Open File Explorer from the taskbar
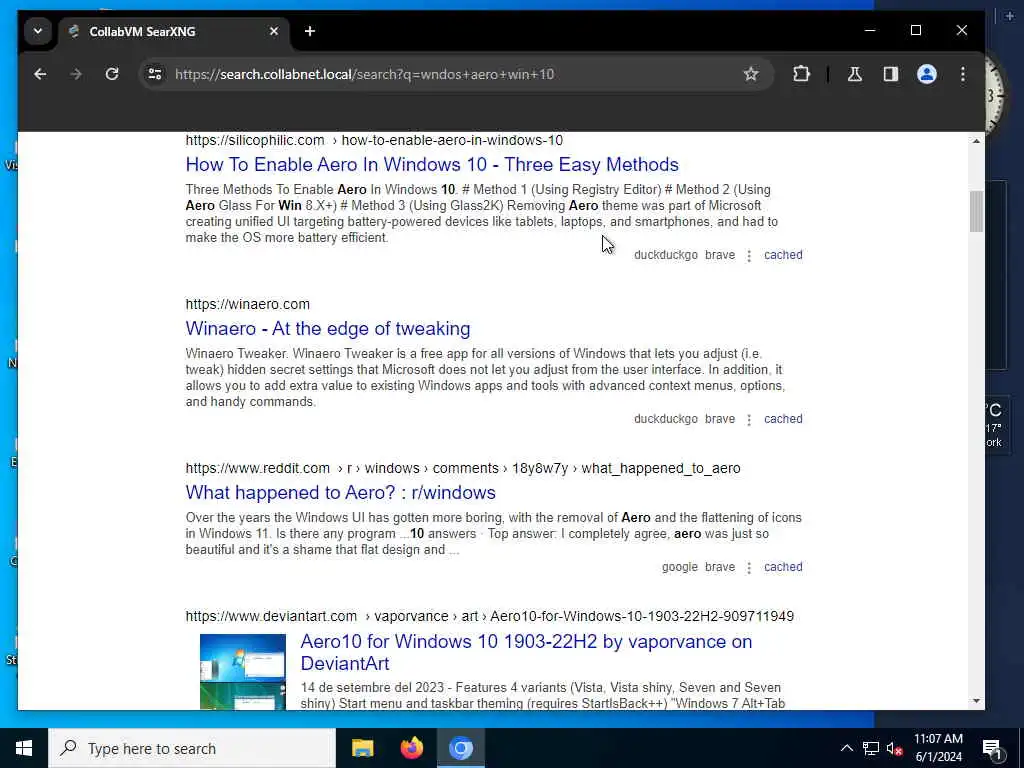The width and height of the screenshot is (1024, 768). tap(362, 748)
